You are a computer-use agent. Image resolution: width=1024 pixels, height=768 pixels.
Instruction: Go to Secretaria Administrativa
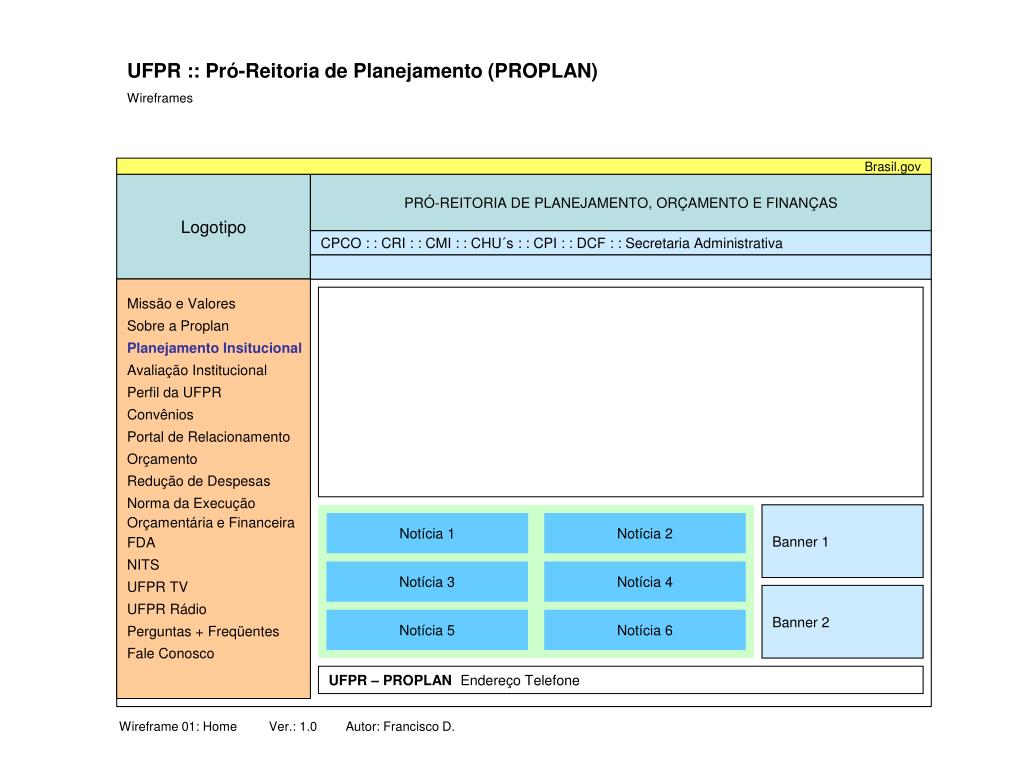pos(704,243)
